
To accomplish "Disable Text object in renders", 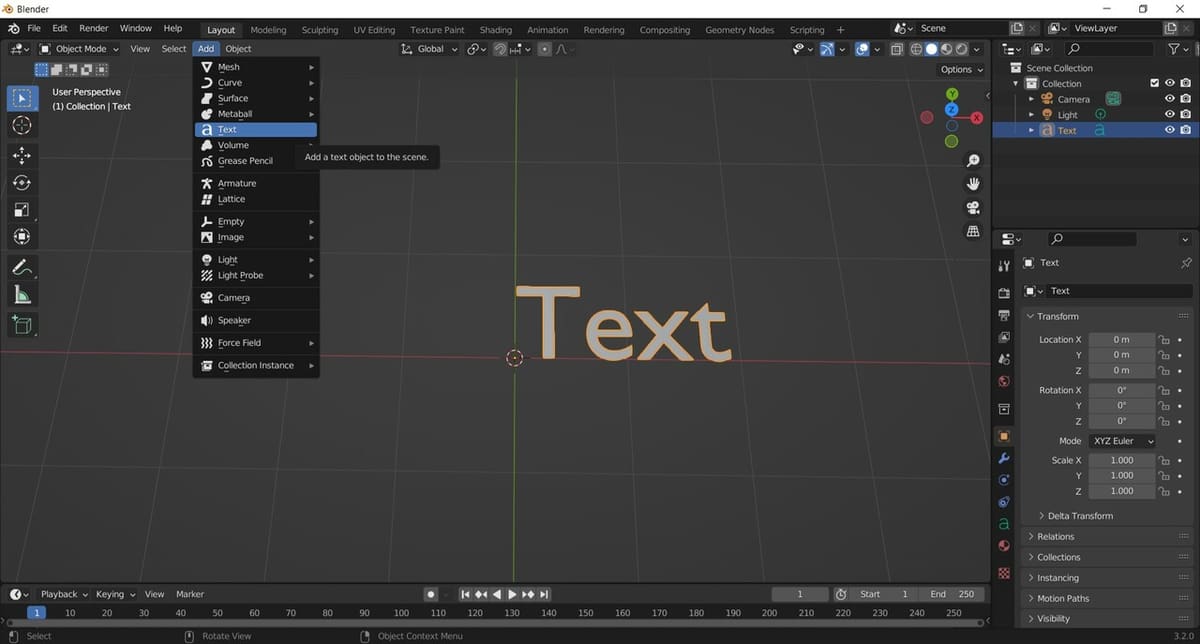I will tap(1185, 130).
